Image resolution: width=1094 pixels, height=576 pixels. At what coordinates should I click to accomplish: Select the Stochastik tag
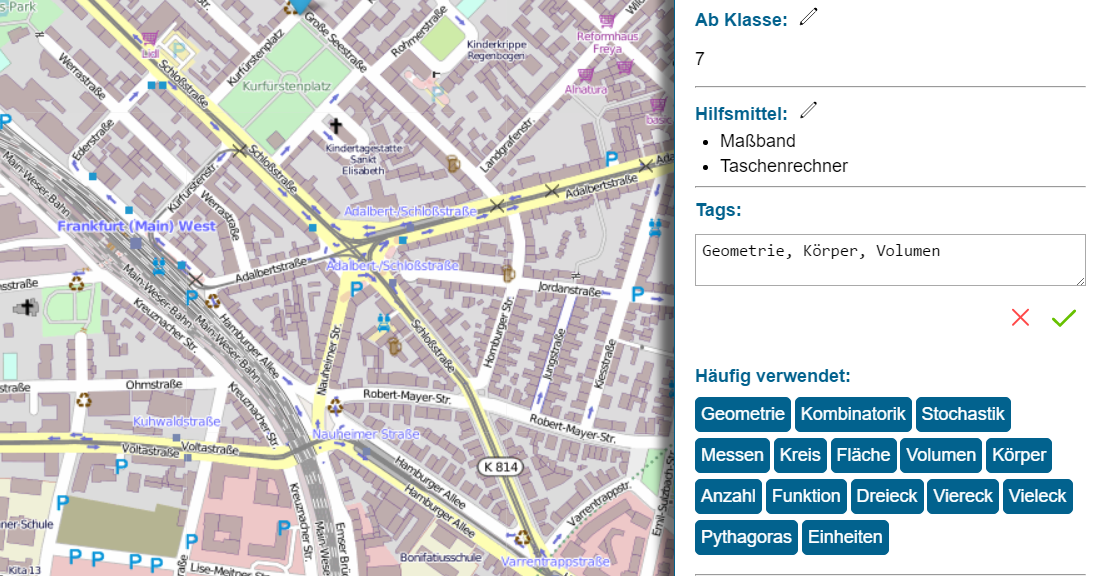[963, 414]
